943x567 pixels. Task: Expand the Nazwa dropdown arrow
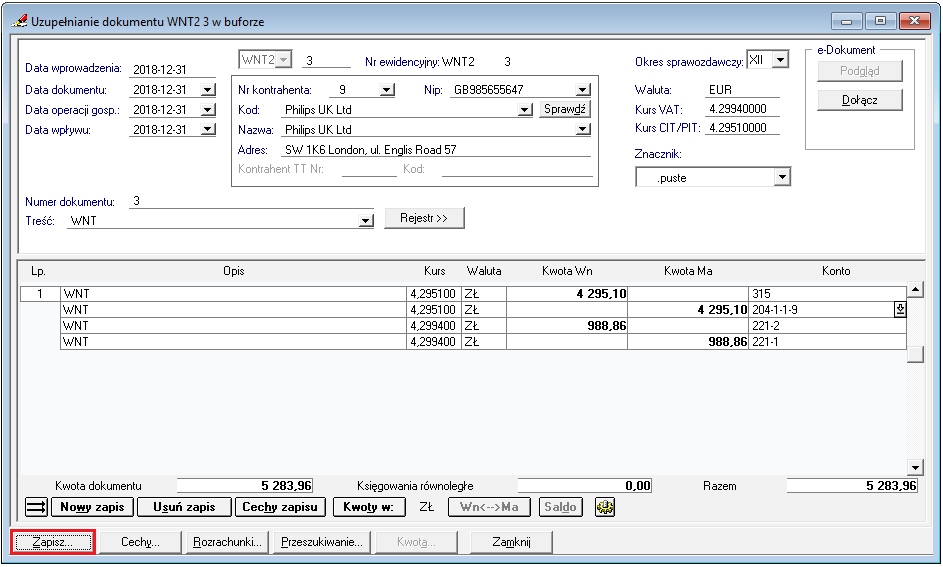click(x=583, y=129)
